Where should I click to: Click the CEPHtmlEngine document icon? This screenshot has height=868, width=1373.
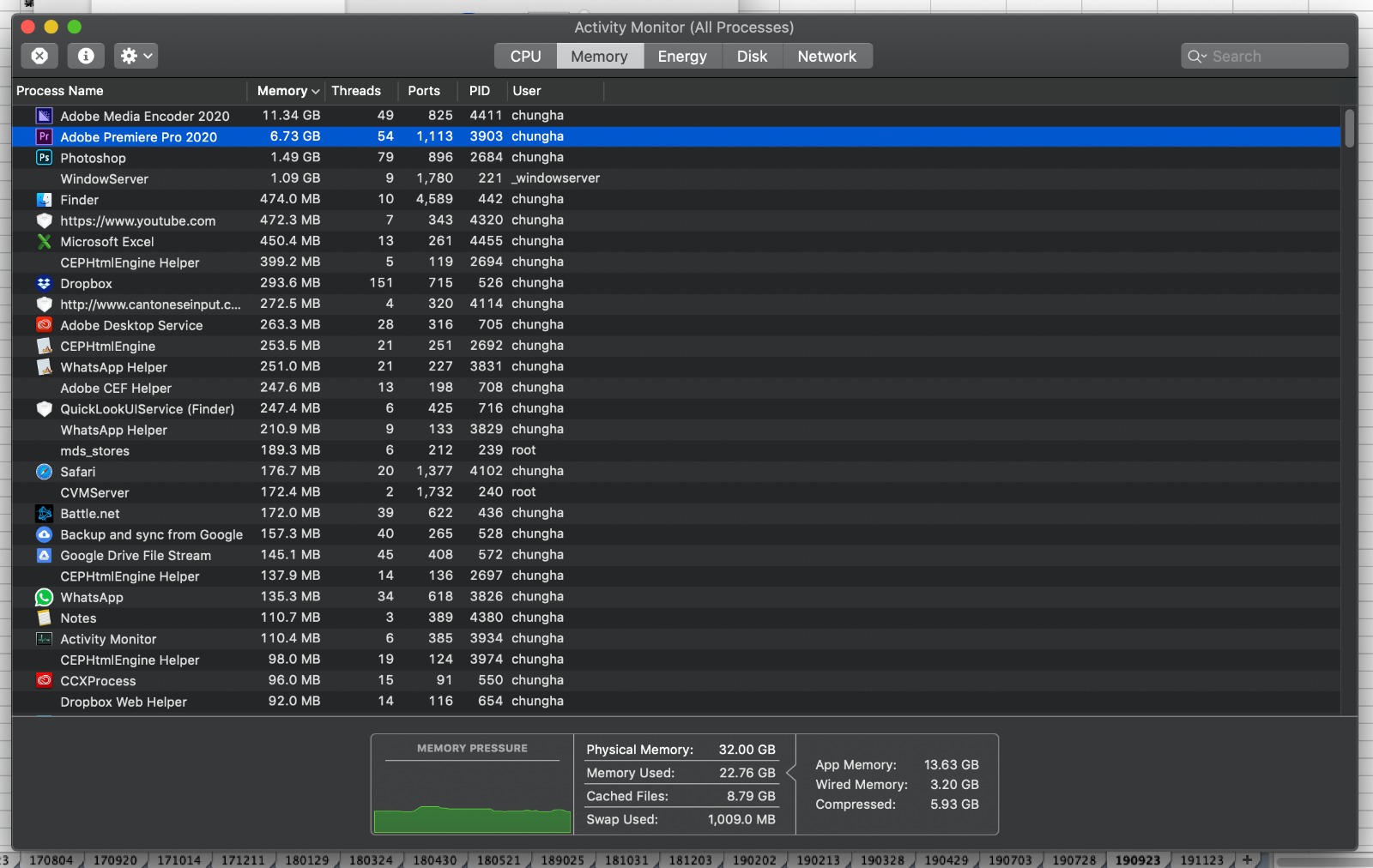click(x=45, y=347)
